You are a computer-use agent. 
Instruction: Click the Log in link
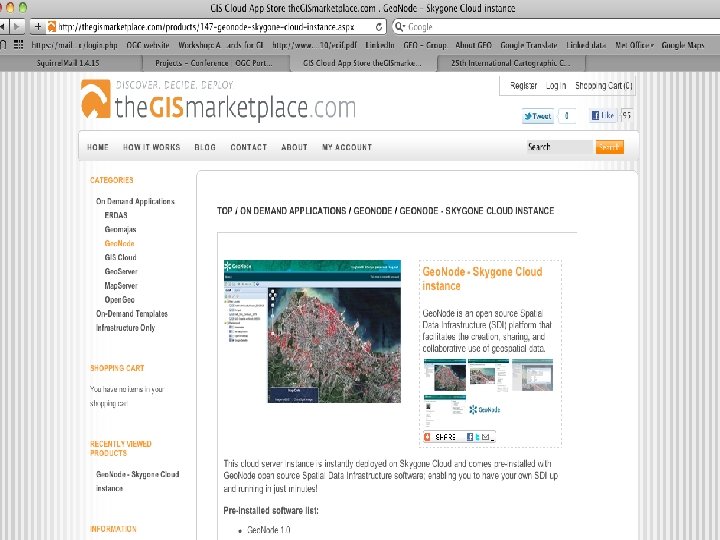click(x=556, y=85)
